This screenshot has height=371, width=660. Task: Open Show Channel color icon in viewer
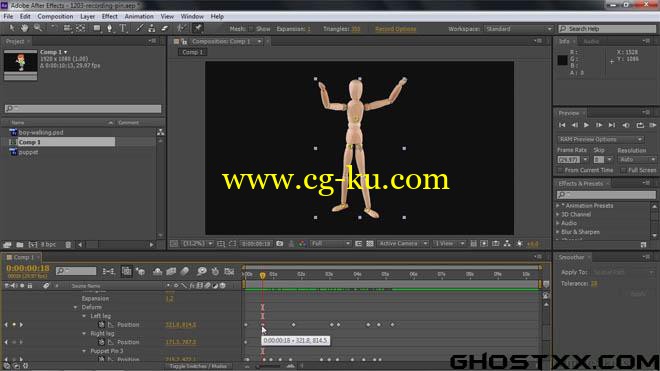[x=302, y=244]
